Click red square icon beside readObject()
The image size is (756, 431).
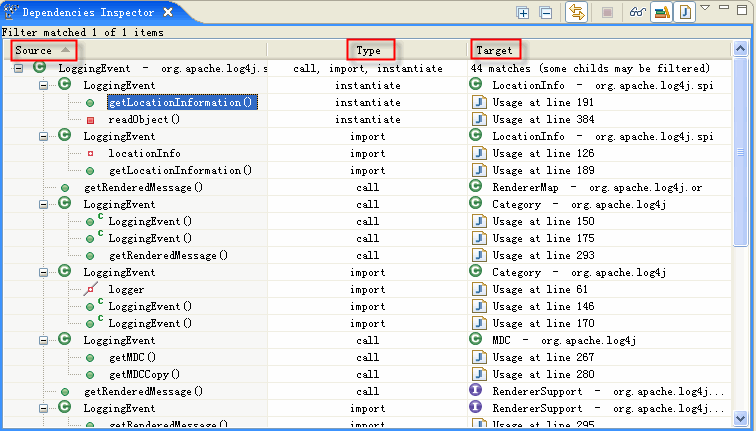(90, 120)
